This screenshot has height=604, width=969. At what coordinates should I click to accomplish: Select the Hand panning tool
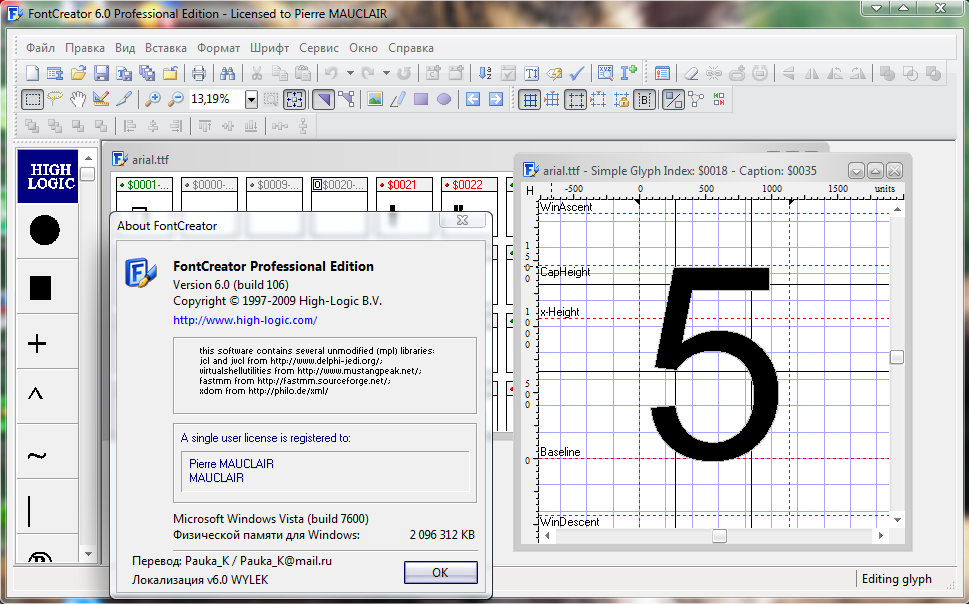coord(77,99)
